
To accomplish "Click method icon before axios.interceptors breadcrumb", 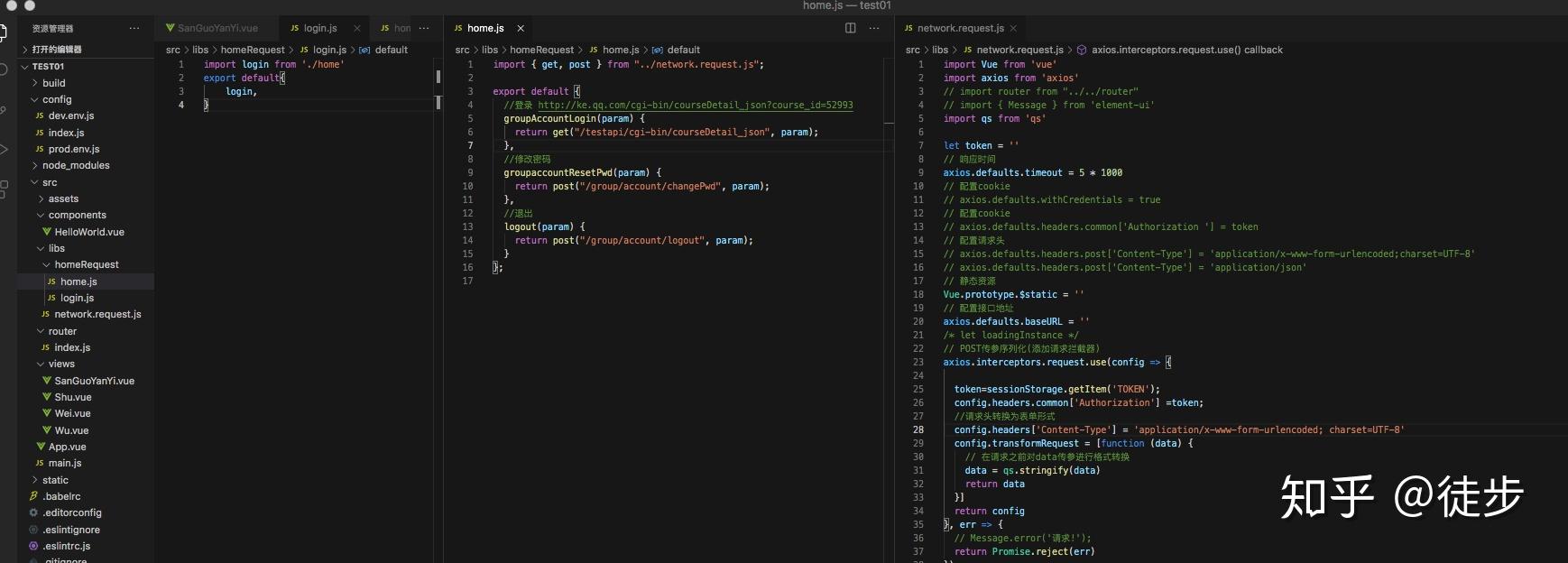I will pyautogui.click(x=1082, y=50).
